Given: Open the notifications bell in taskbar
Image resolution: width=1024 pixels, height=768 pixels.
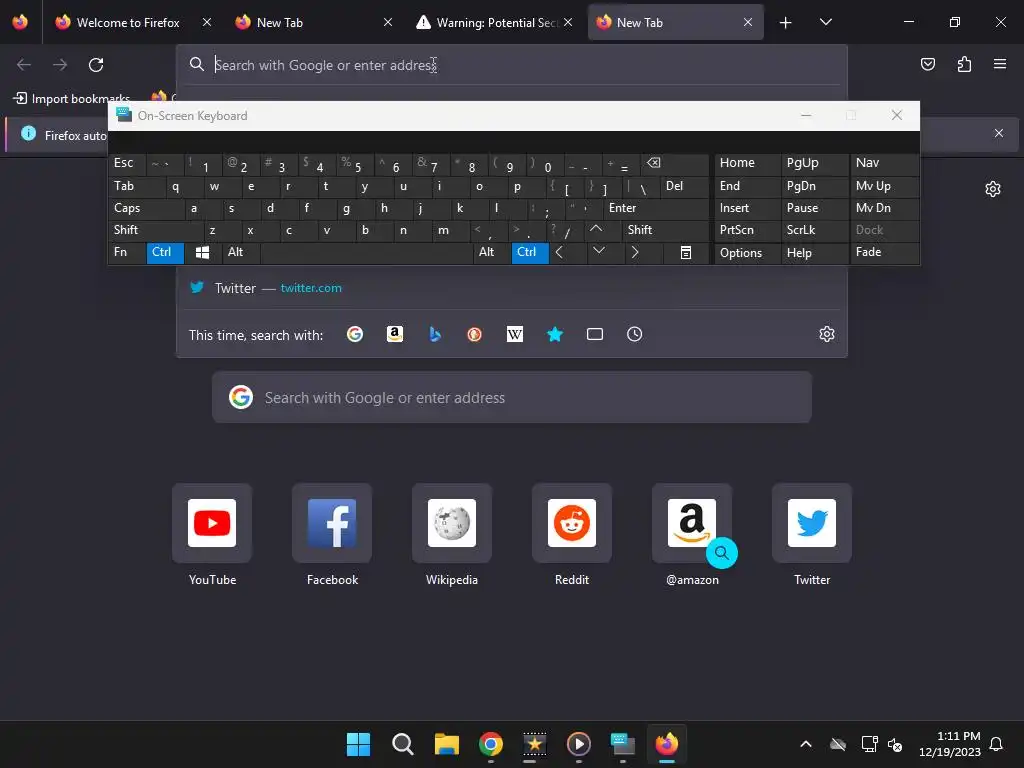Looking at the screenshot, I should (997, 744).
